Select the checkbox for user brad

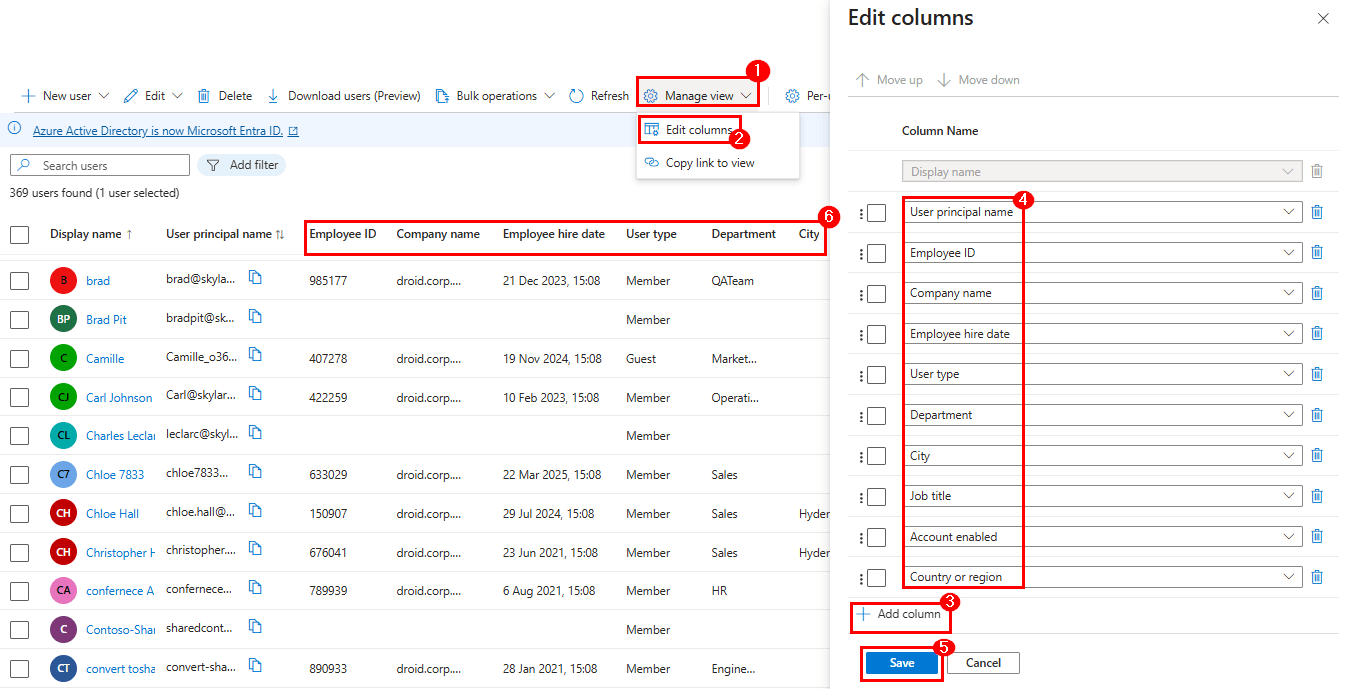(19, 281)
